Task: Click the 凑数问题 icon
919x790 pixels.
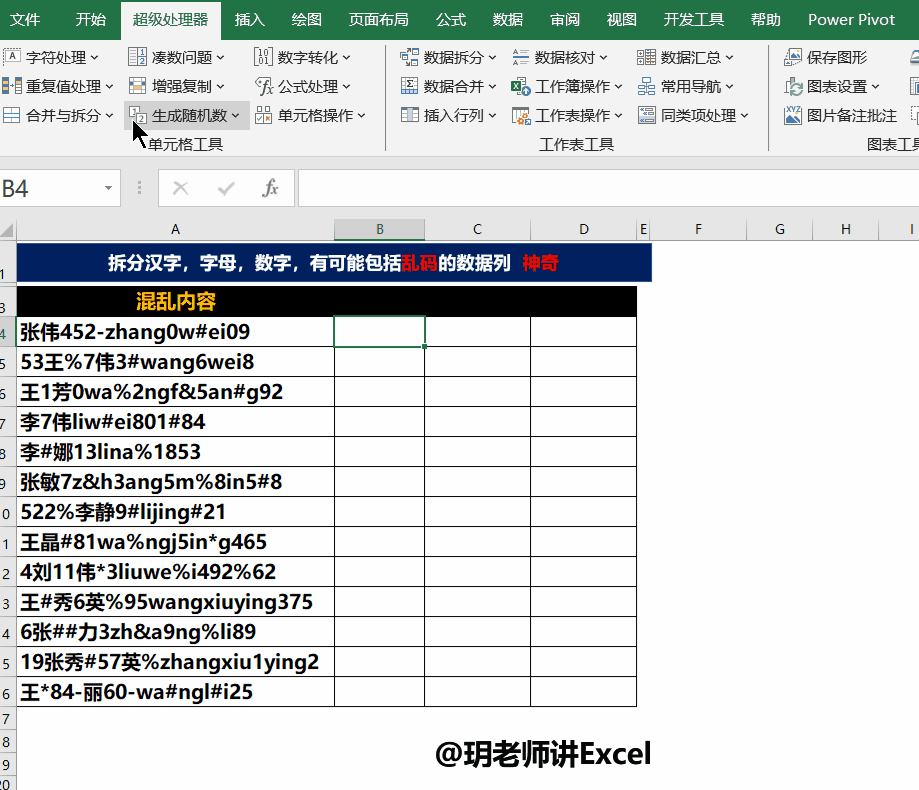Action: pyautogui.click(x=138, y=57)
